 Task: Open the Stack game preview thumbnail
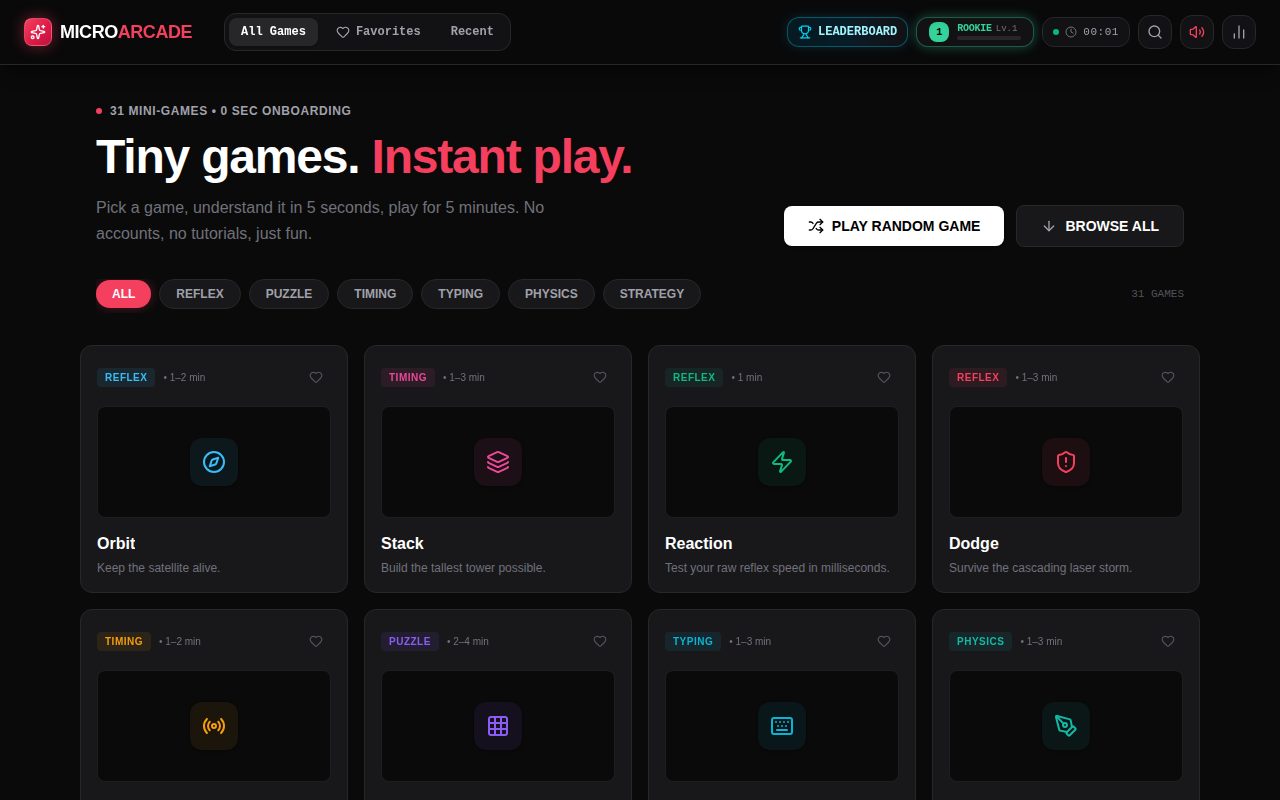coord(498,462)
